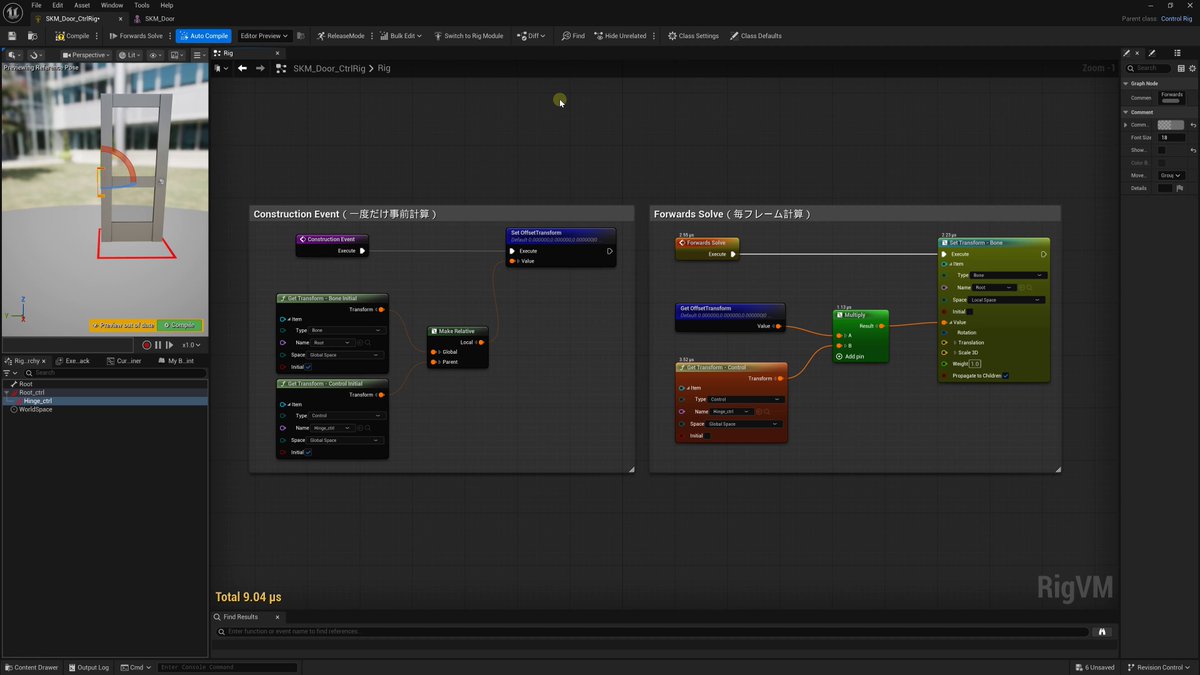Image resolution: width=1200 pixels, height=675 pixels.
Task: Open the File menu
Action: (36, 5)
